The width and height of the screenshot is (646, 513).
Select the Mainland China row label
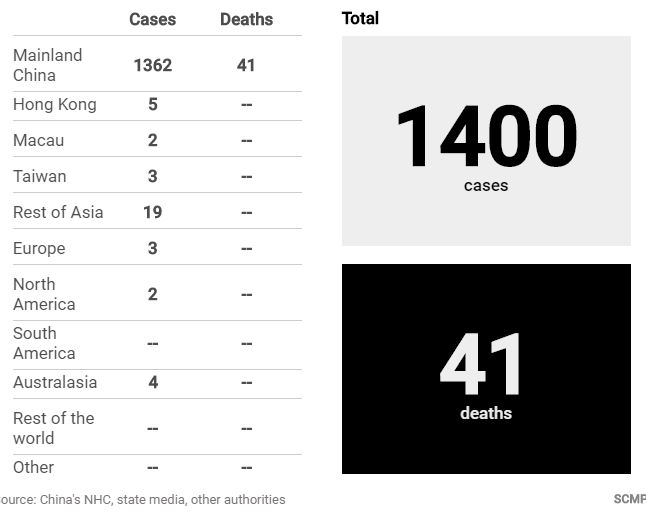[x=47, y=65]
